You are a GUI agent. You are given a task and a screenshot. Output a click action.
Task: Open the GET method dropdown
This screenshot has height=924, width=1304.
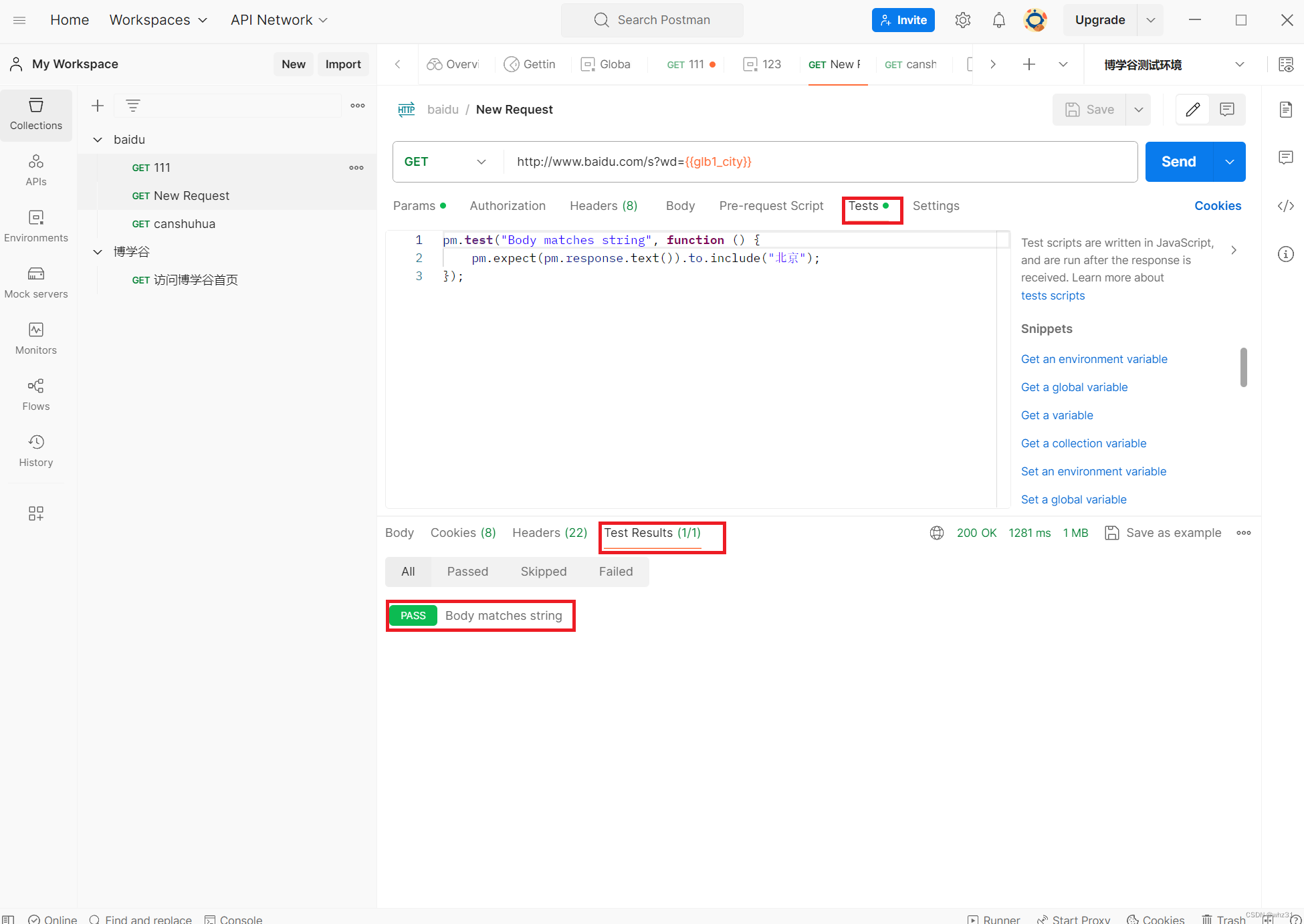[445, 162]
